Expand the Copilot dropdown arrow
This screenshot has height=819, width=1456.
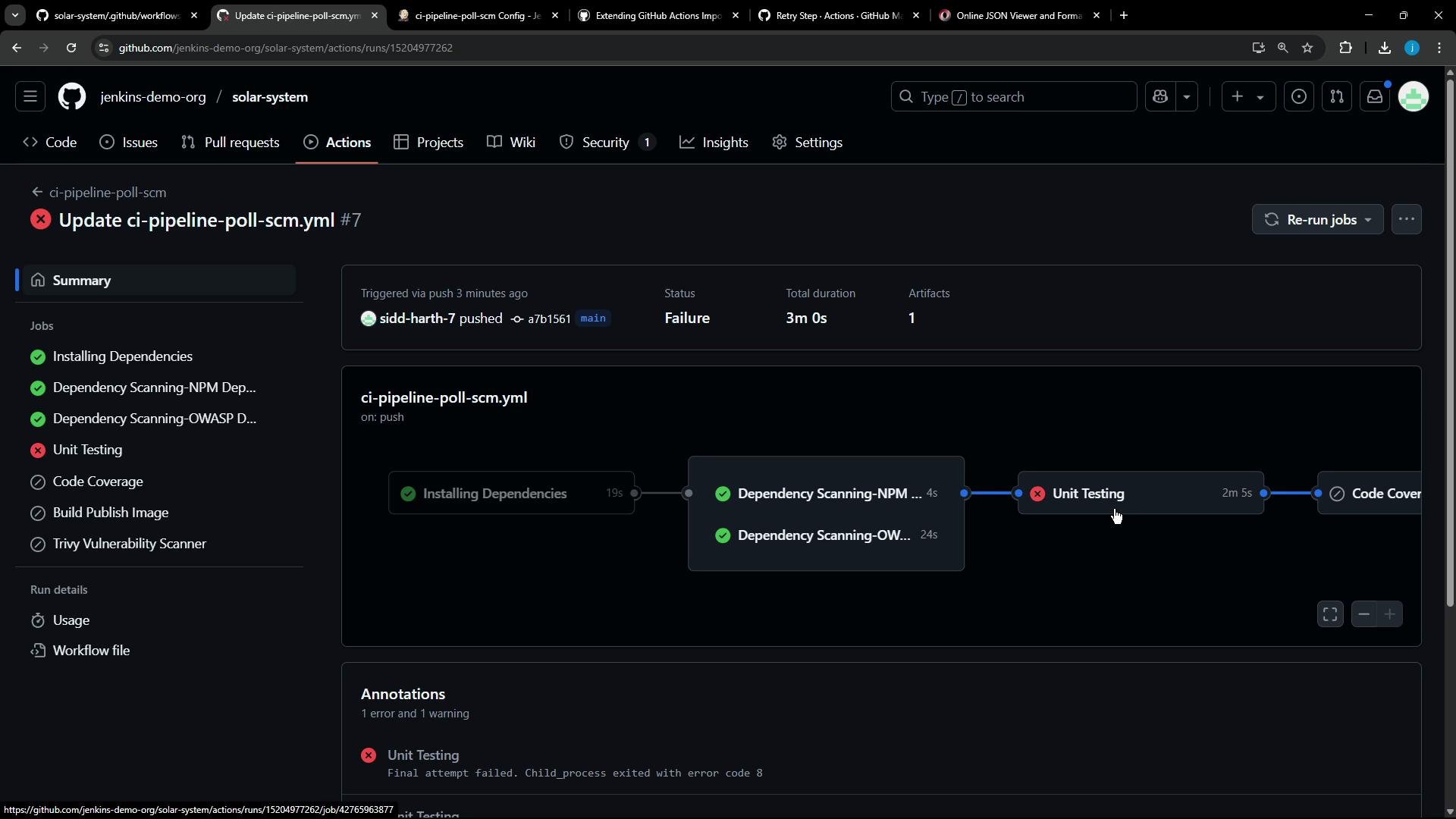[1187, 97]
